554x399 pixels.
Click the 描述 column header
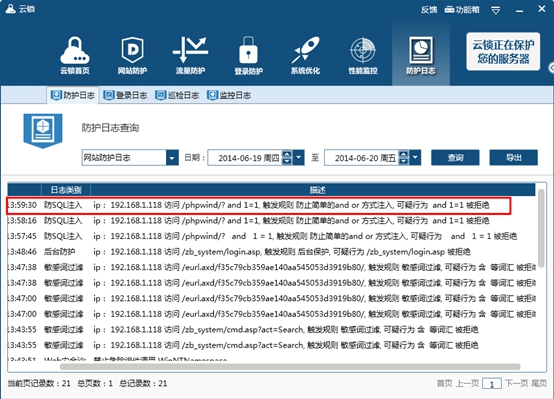(x=313, y=190)
